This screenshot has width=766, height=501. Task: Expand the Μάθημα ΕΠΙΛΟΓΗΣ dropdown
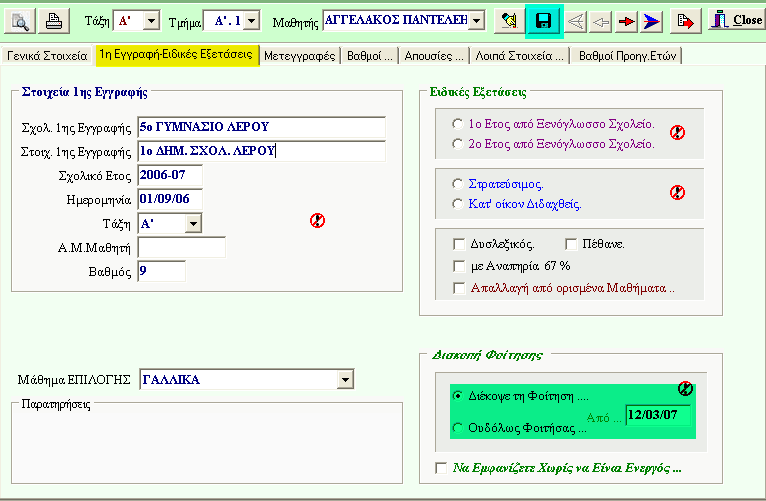tap(345, 379)
